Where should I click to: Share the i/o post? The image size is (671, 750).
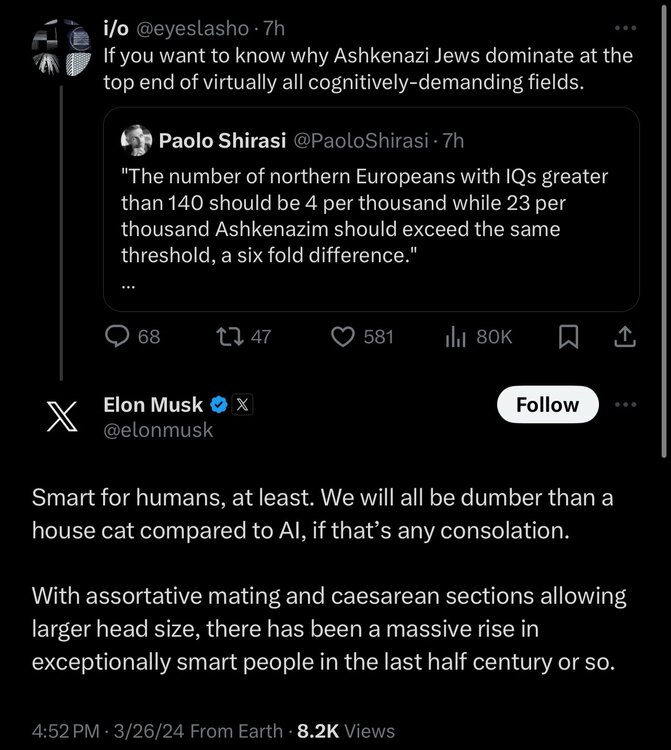[625, 337]
